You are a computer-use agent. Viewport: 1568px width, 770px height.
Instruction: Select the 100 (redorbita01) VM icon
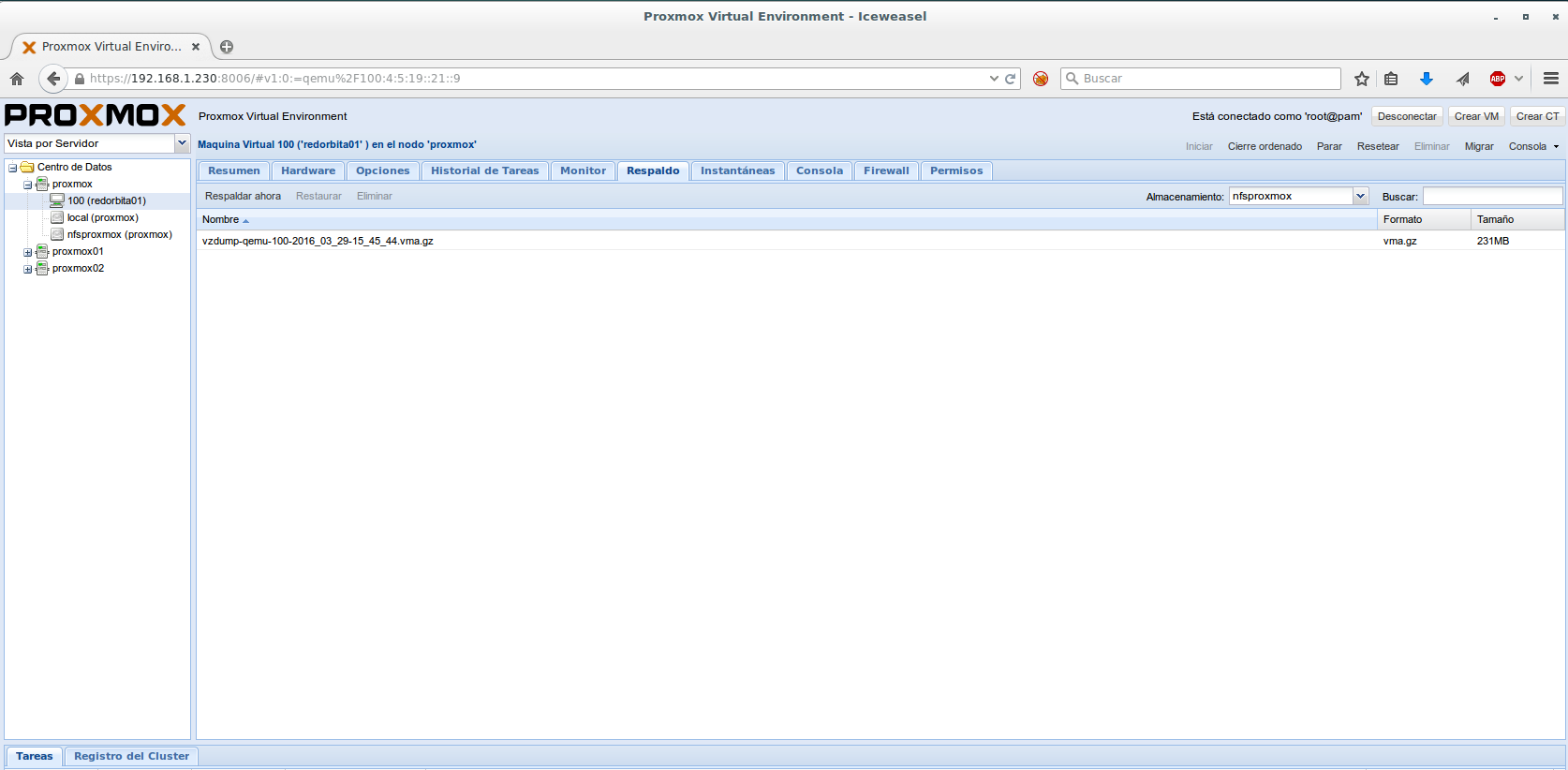[57, 200]
